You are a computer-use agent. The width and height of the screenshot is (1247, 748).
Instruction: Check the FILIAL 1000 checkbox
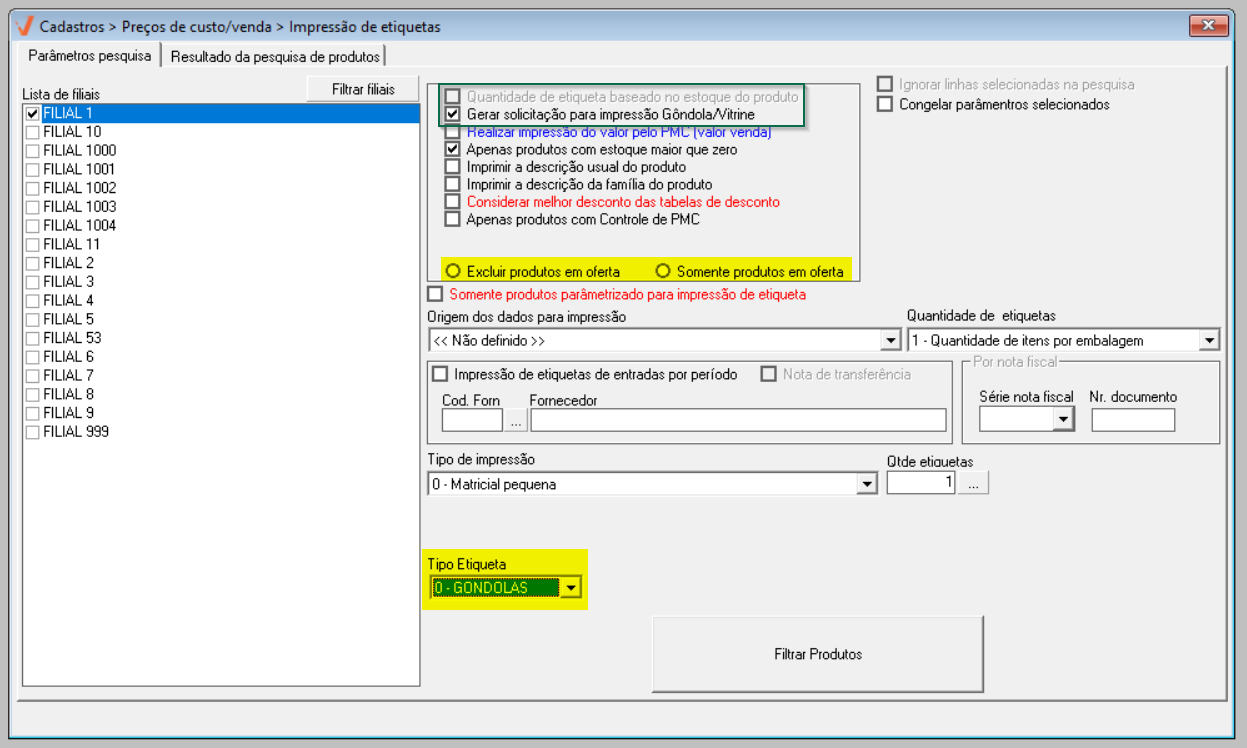tap(33, 151)
